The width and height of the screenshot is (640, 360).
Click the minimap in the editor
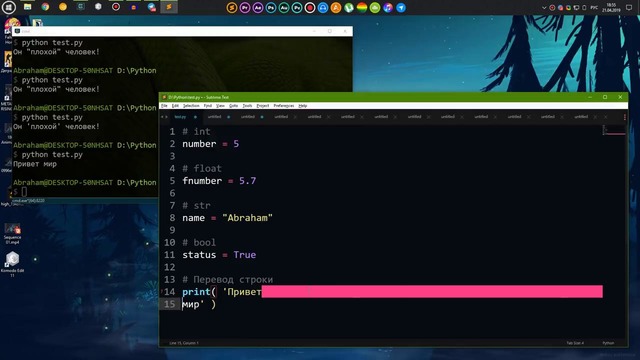coord(614,131)
